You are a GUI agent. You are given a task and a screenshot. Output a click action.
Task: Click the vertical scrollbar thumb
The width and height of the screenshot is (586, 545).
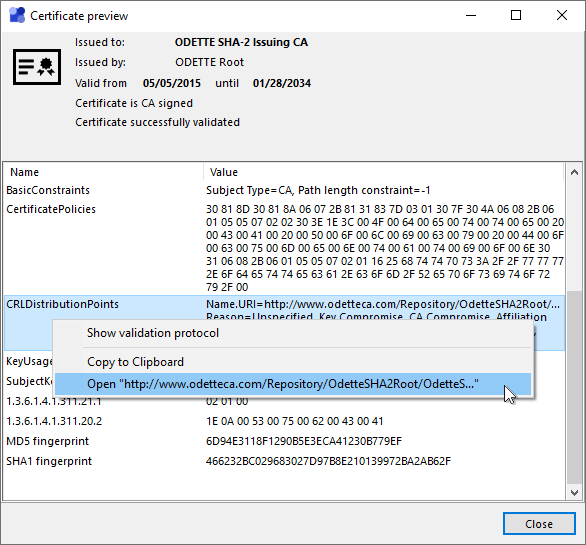coord(575,388)
